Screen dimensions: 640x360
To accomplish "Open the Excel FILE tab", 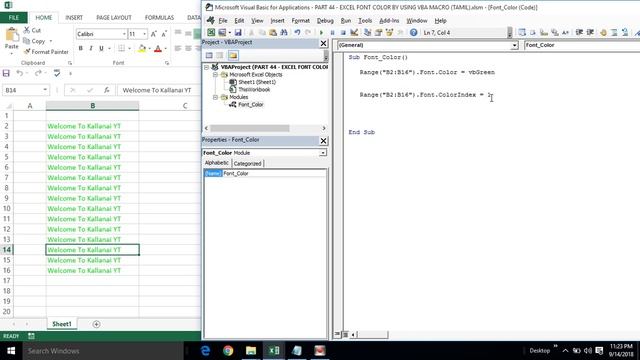I will [x=13, y=18].
